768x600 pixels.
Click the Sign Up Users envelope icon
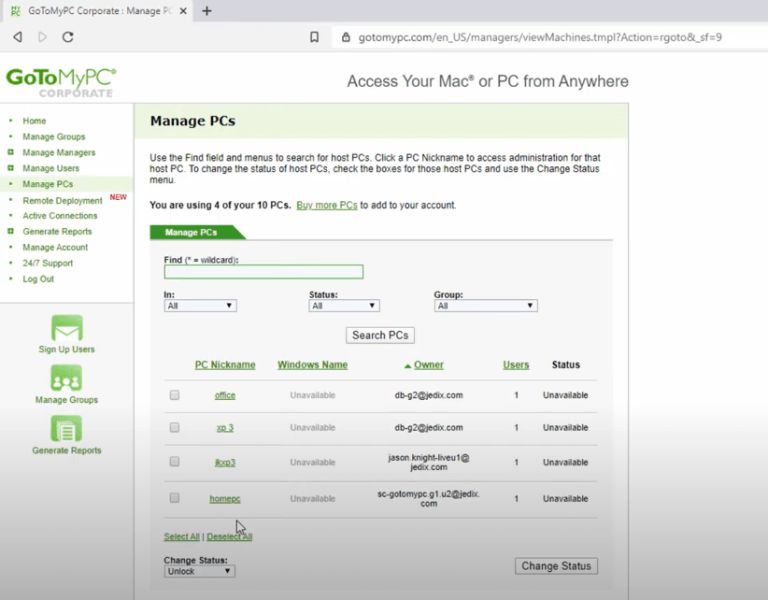(x=66, y=328)
